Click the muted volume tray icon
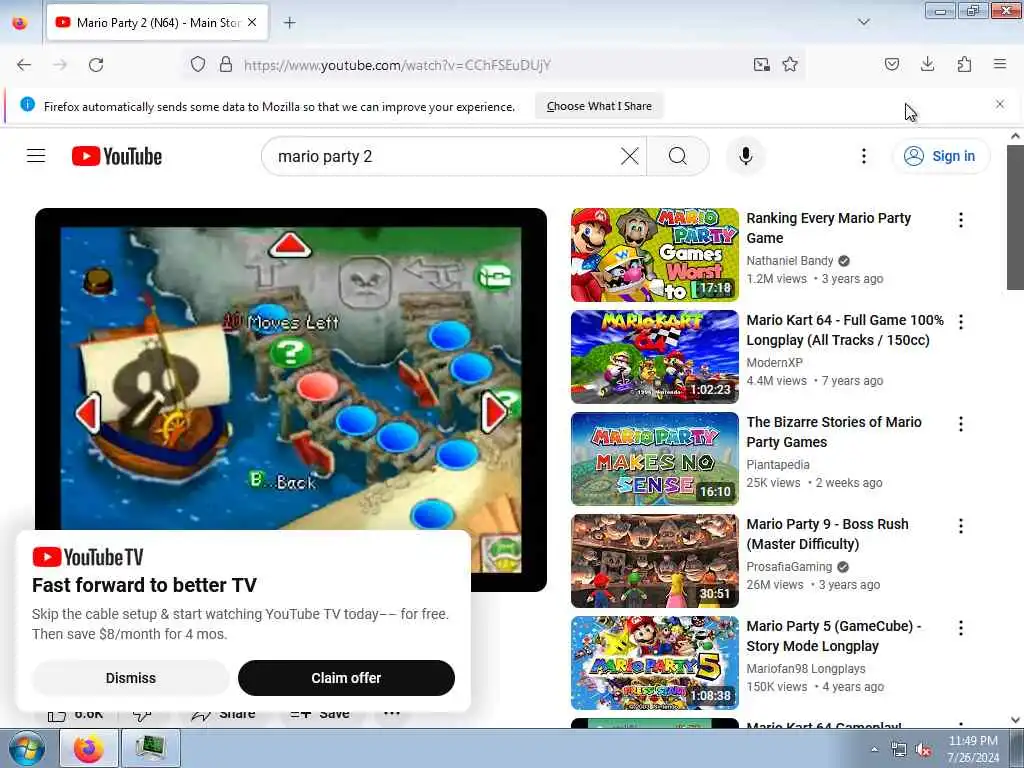This screenshot has width=1024, height=768. pos(923,750)
